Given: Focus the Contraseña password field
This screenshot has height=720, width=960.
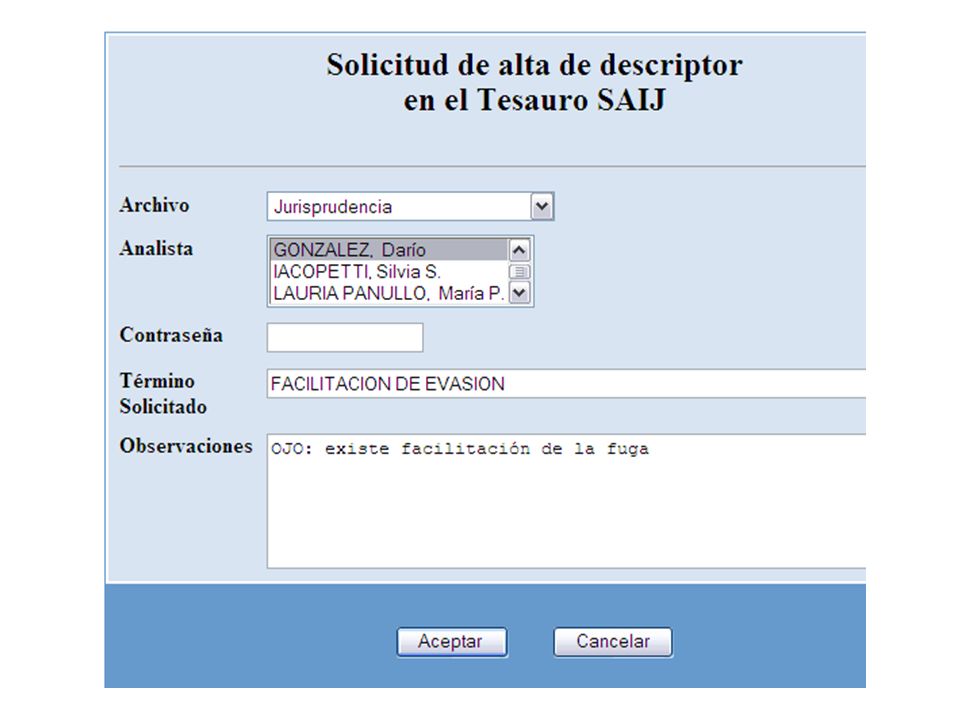Looking at the screenshot, I should pyautogui.click(x=345, y=337).
